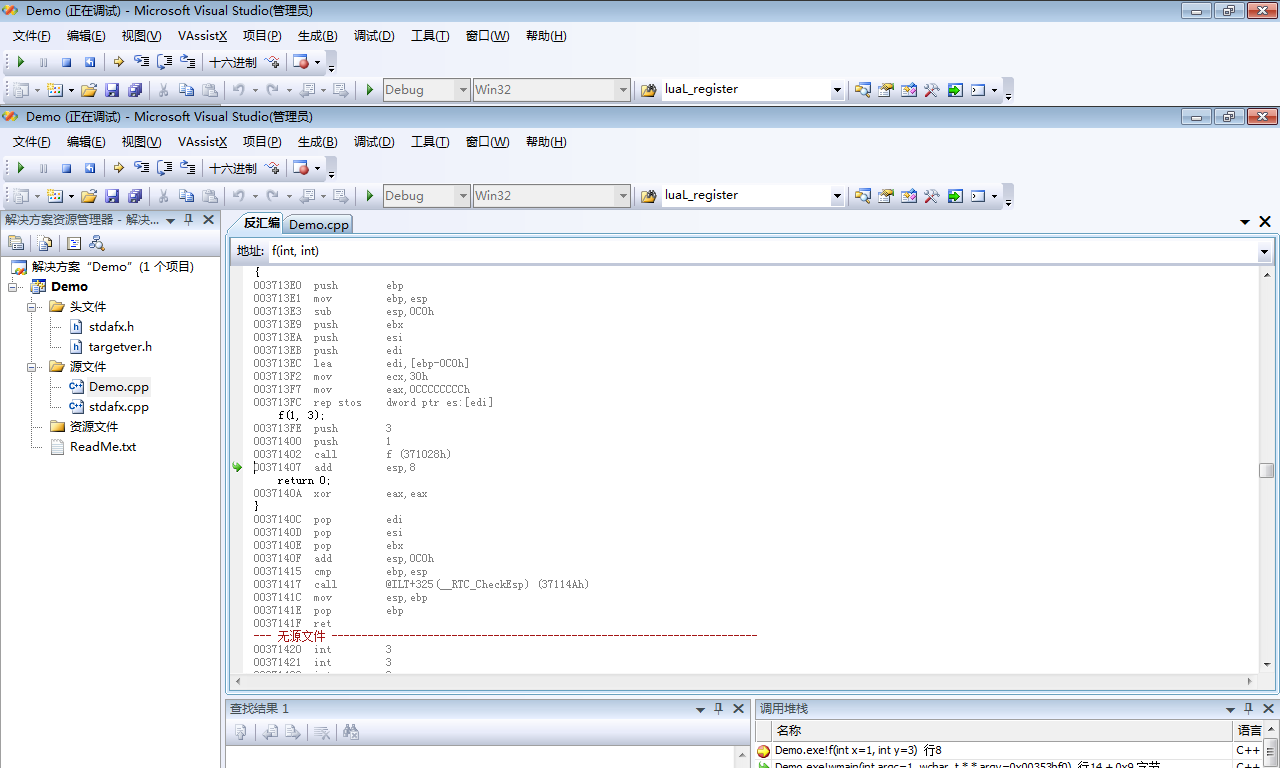Switch to the Demo.cpp tab

point(319,225)
